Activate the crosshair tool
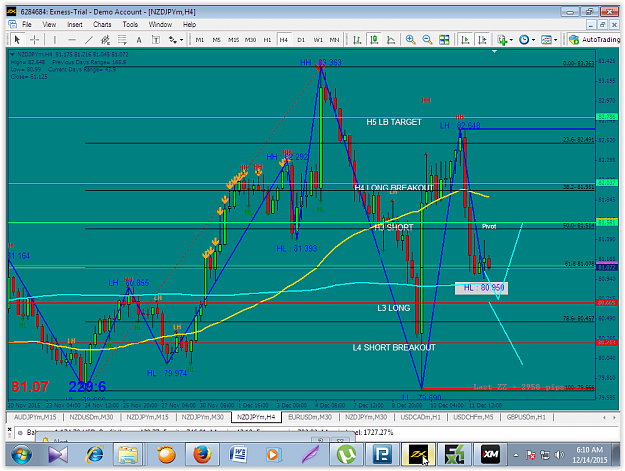 click(35, 39)
